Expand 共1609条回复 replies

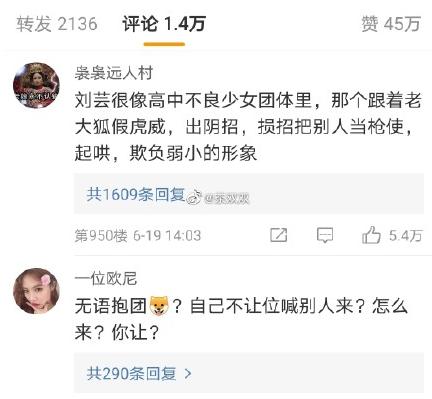135,194
